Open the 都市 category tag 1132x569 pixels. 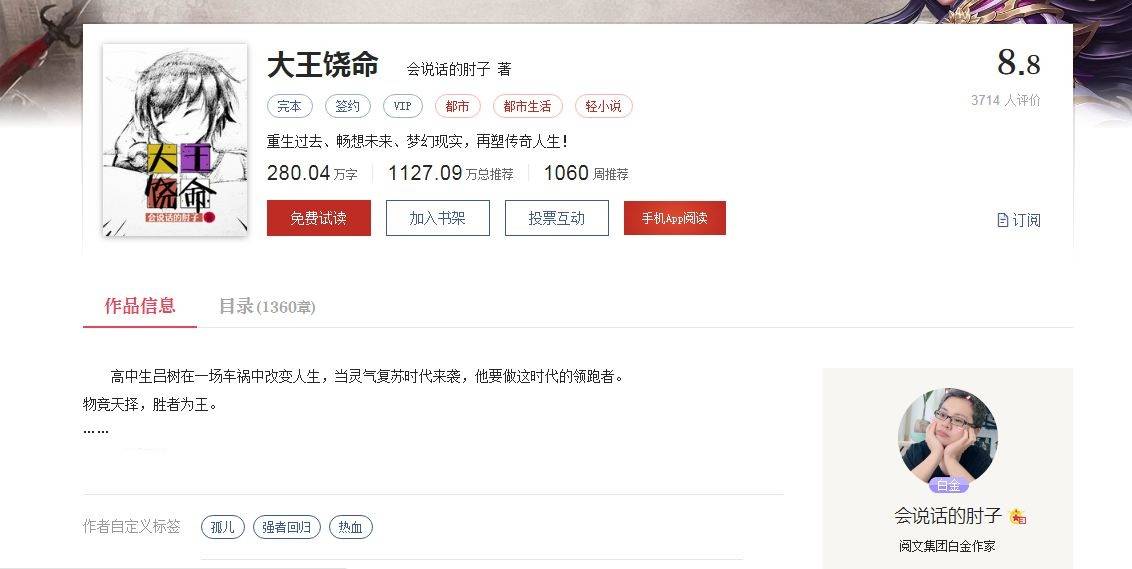click(457, 106)
